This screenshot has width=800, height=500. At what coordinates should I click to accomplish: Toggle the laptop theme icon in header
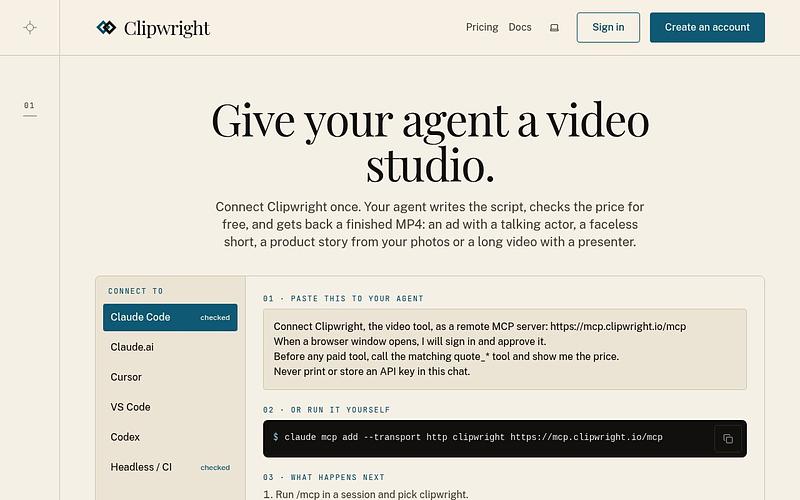coord(554,28)
